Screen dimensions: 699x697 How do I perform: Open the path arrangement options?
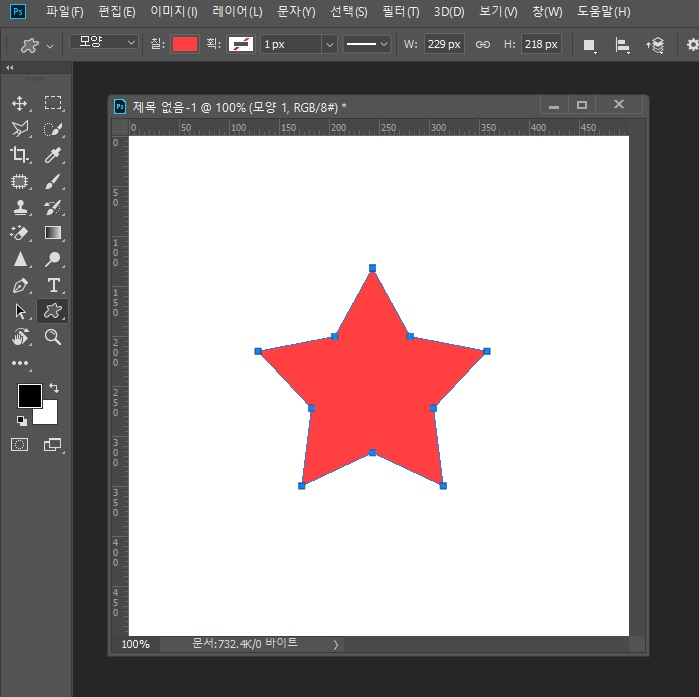(x=655, y=45)
